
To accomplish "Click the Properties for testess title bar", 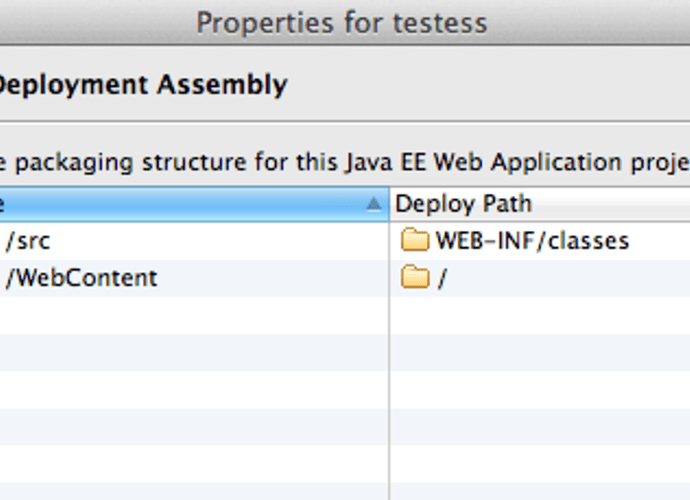I will (x=342, y=22).
